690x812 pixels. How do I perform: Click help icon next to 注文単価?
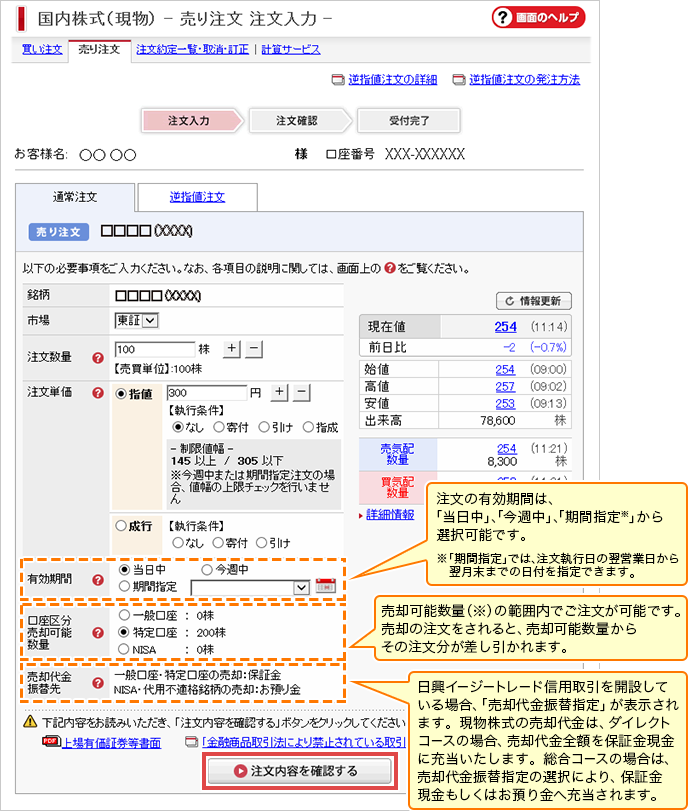click(98, 393)
